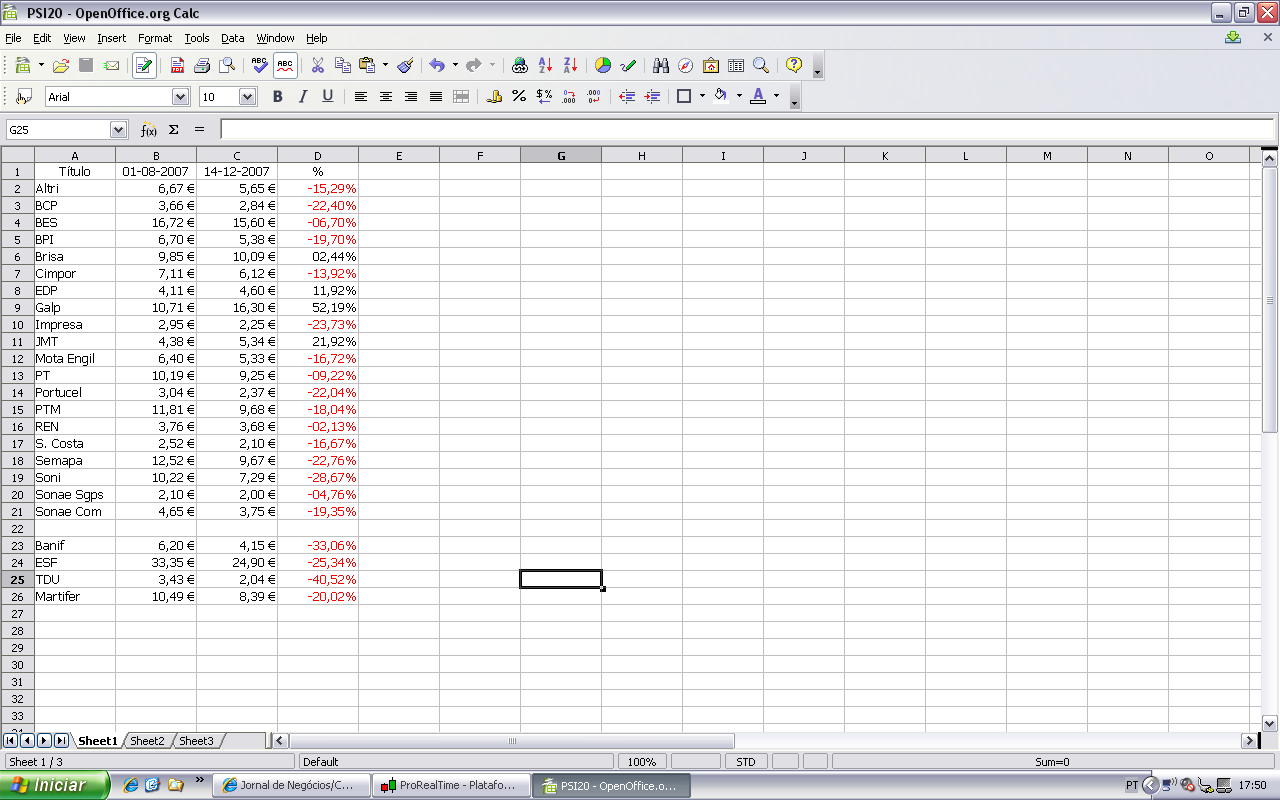Justify the cell contents

click(x=436, y=97)
